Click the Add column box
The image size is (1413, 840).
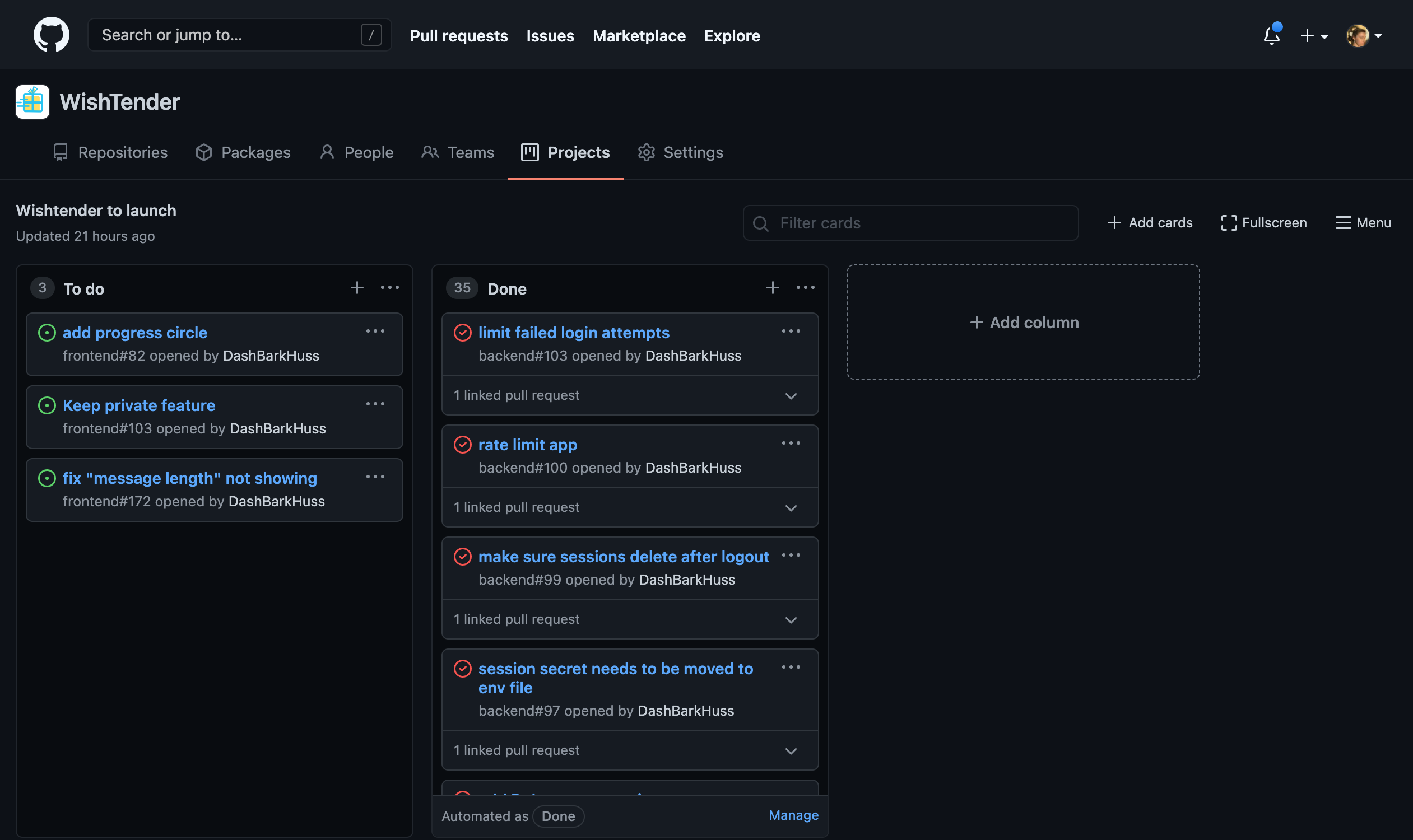pyautogui.click(x=1024, y=322)
